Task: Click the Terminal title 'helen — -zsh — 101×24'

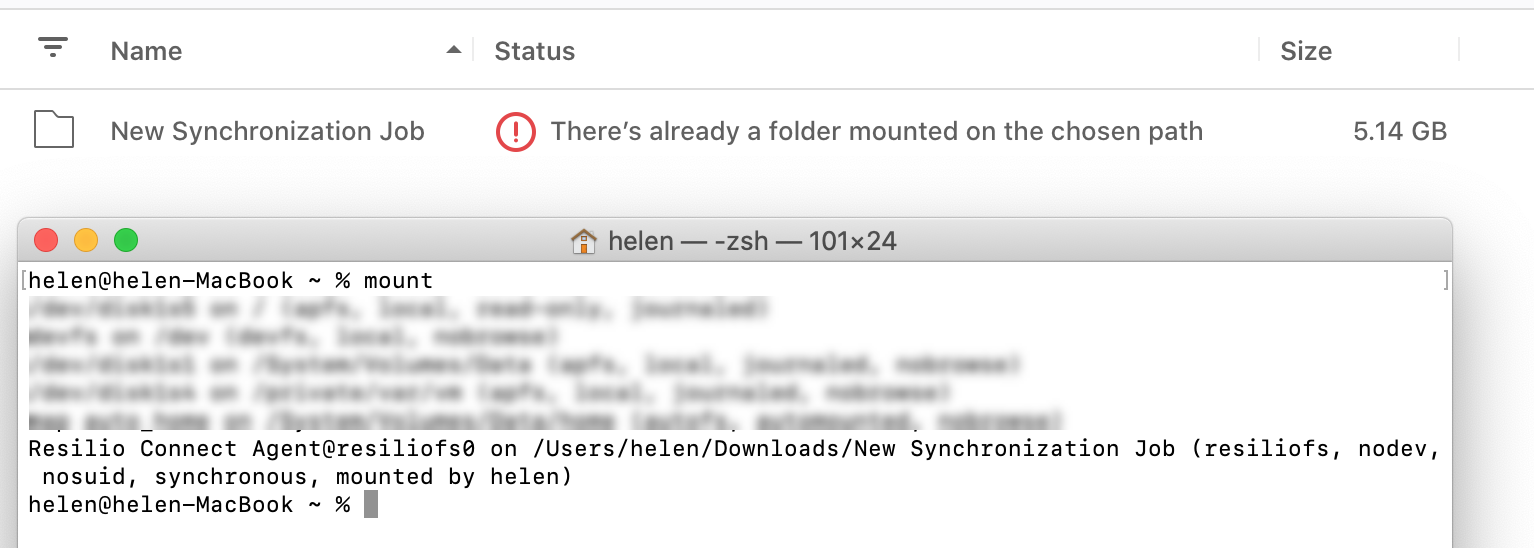Action: coord(752,241)
